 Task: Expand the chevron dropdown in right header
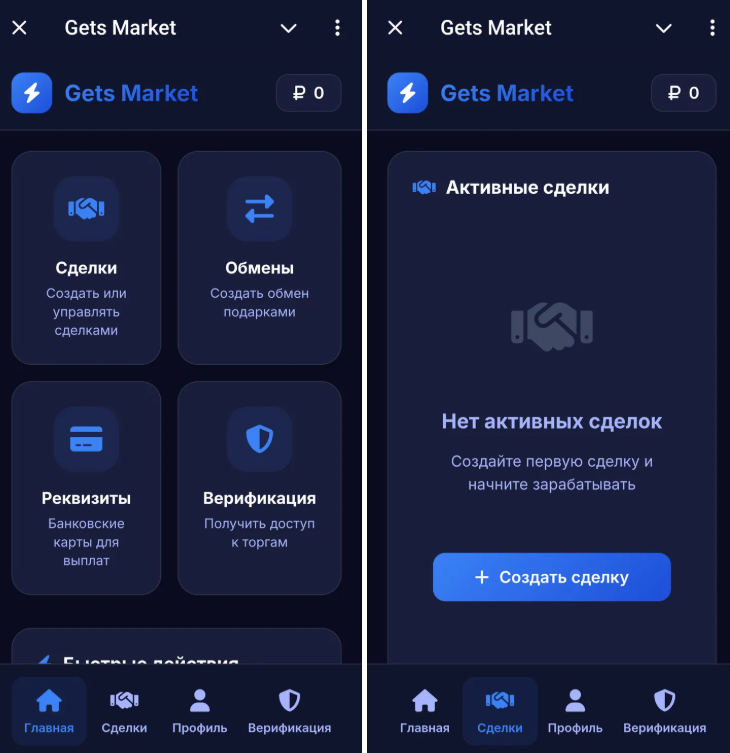point(664,28)
